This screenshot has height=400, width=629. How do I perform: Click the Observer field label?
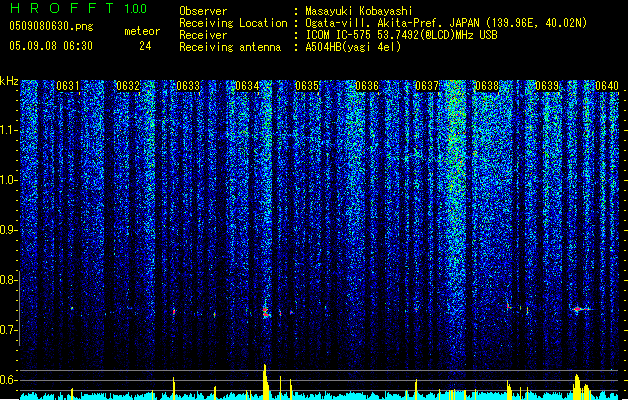click(x=203, y=11)
